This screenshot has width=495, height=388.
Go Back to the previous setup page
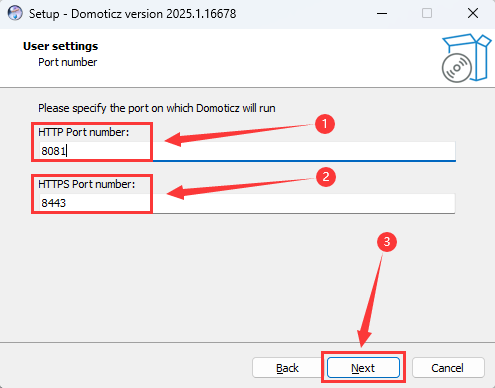tap(287, 368)
